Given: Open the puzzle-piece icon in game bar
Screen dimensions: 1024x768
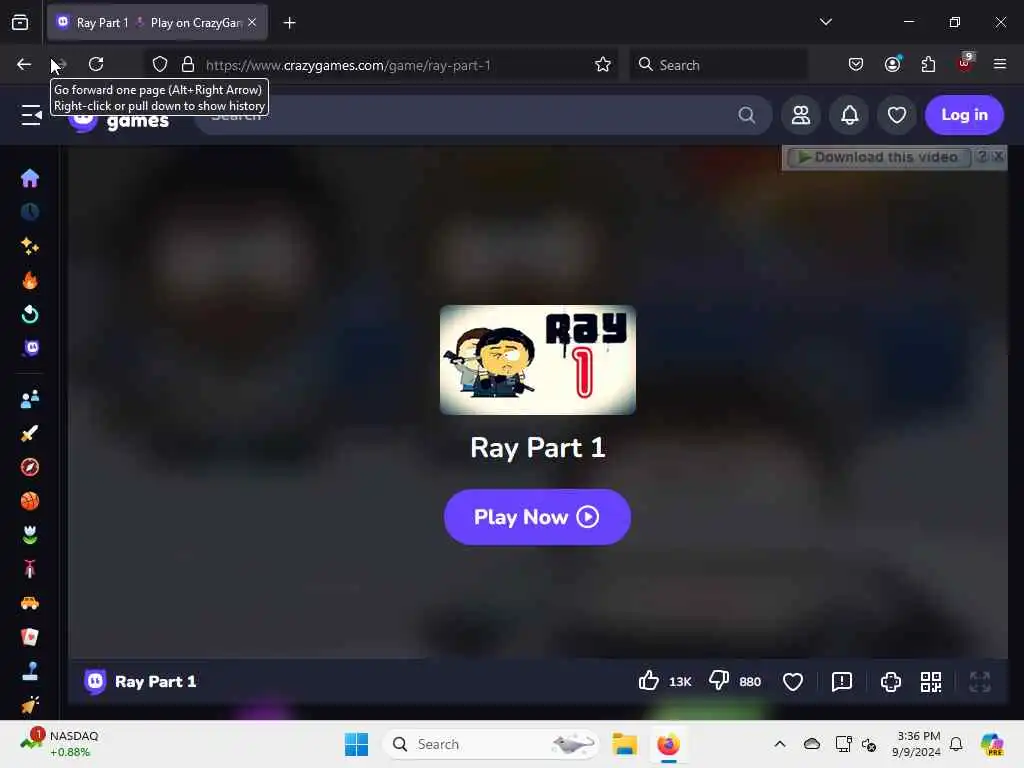Looking at the screenshot, I should pyautogui.click(x=891, y=682).
